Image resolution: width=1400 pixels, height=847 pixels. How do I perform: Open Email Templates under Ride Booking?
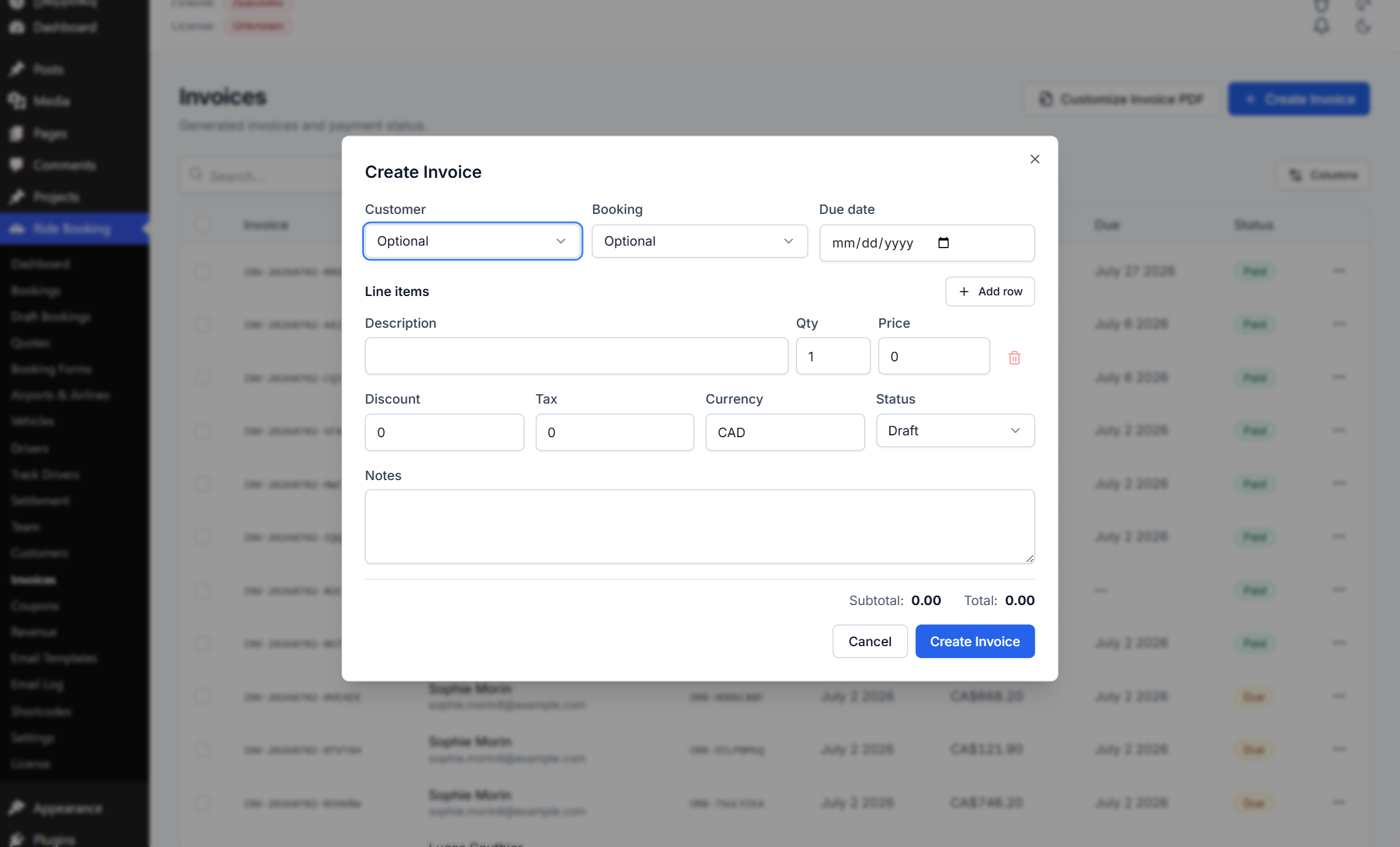pos(54,658)
